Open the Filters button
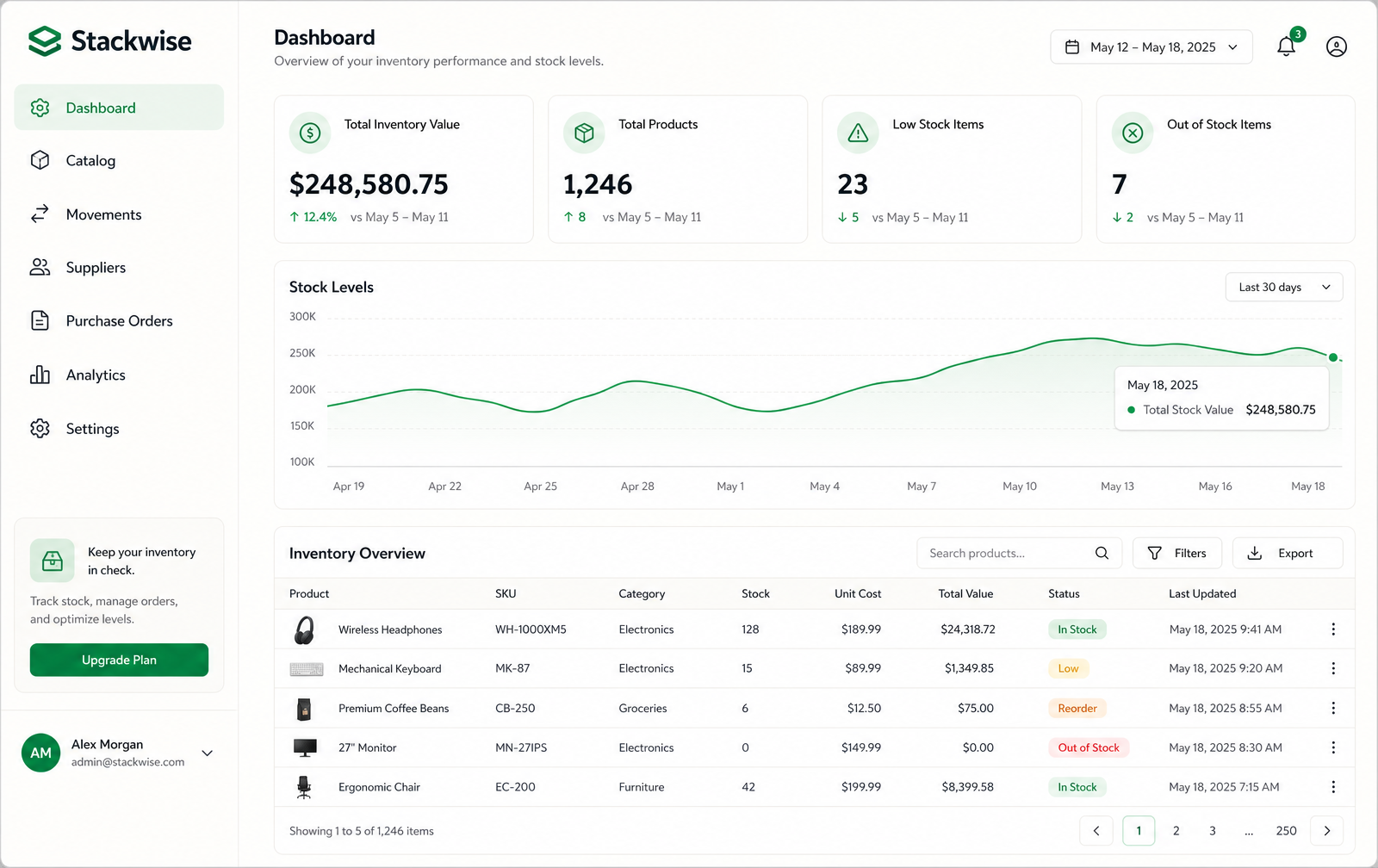Screen dimensions: 1378x868 coord(1177,553)
